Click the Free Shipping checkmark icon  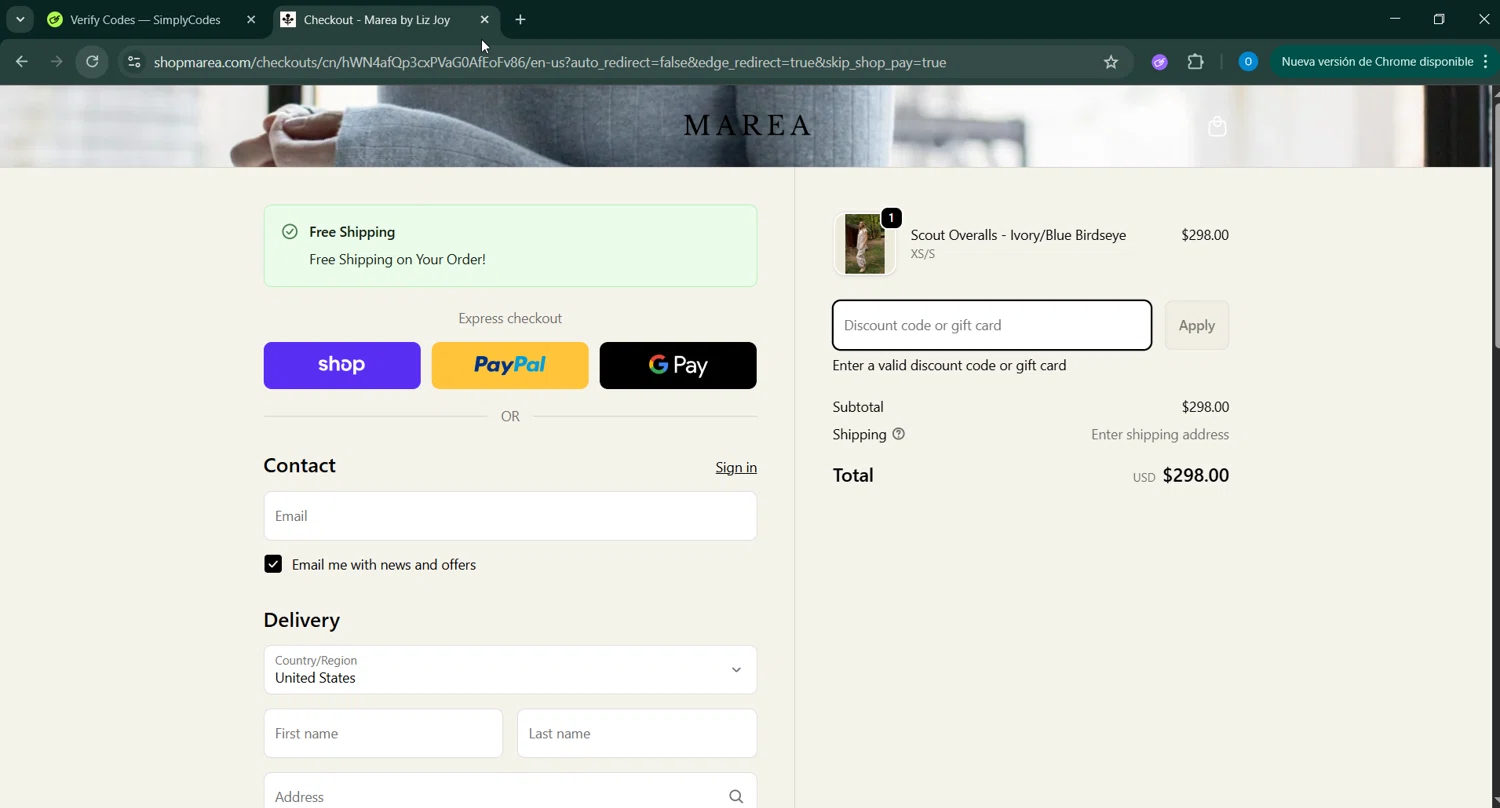point(290,232)
